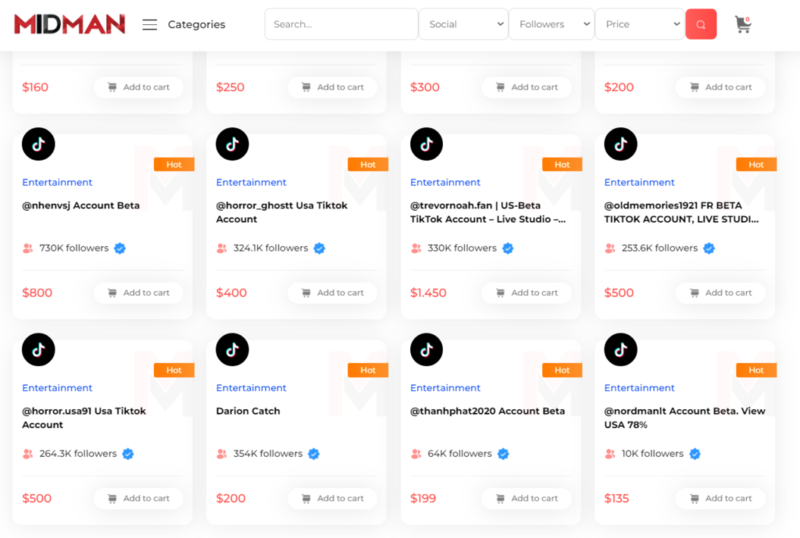The width and height of the screenshot is (800, 538).
Task: Click Entertainment category on @trevornoah.fan card
Action: [x=445, y=182]
